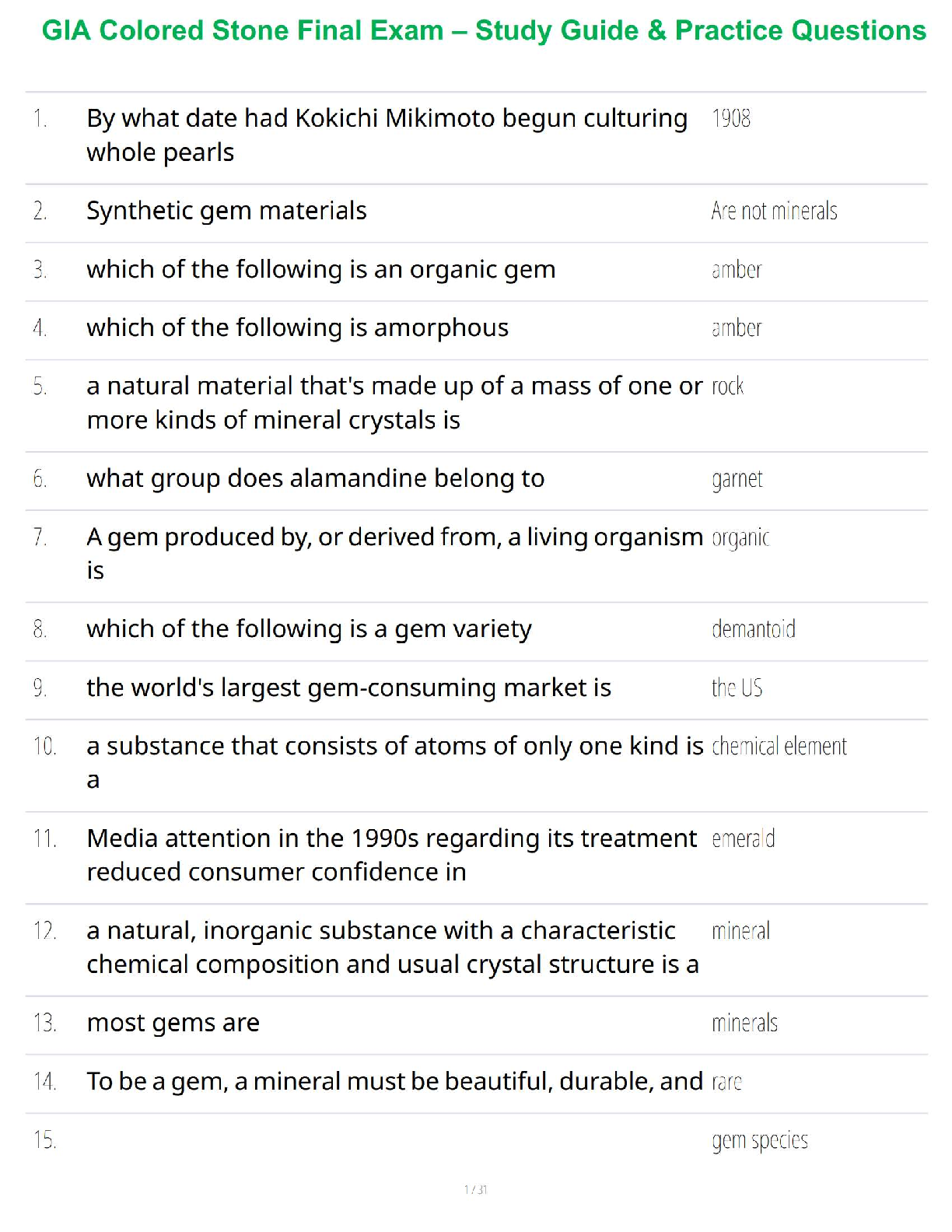Click the amorphous question text
The width and height of the screenshot is (952, 1232).
tap(297, 327)
